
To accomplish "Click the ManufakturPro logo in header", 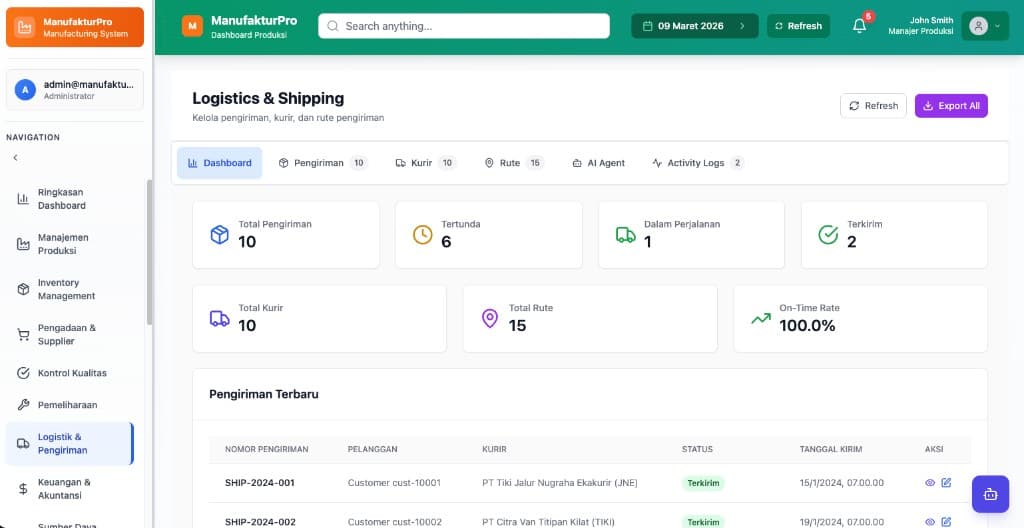I will [x=192, y=26].
